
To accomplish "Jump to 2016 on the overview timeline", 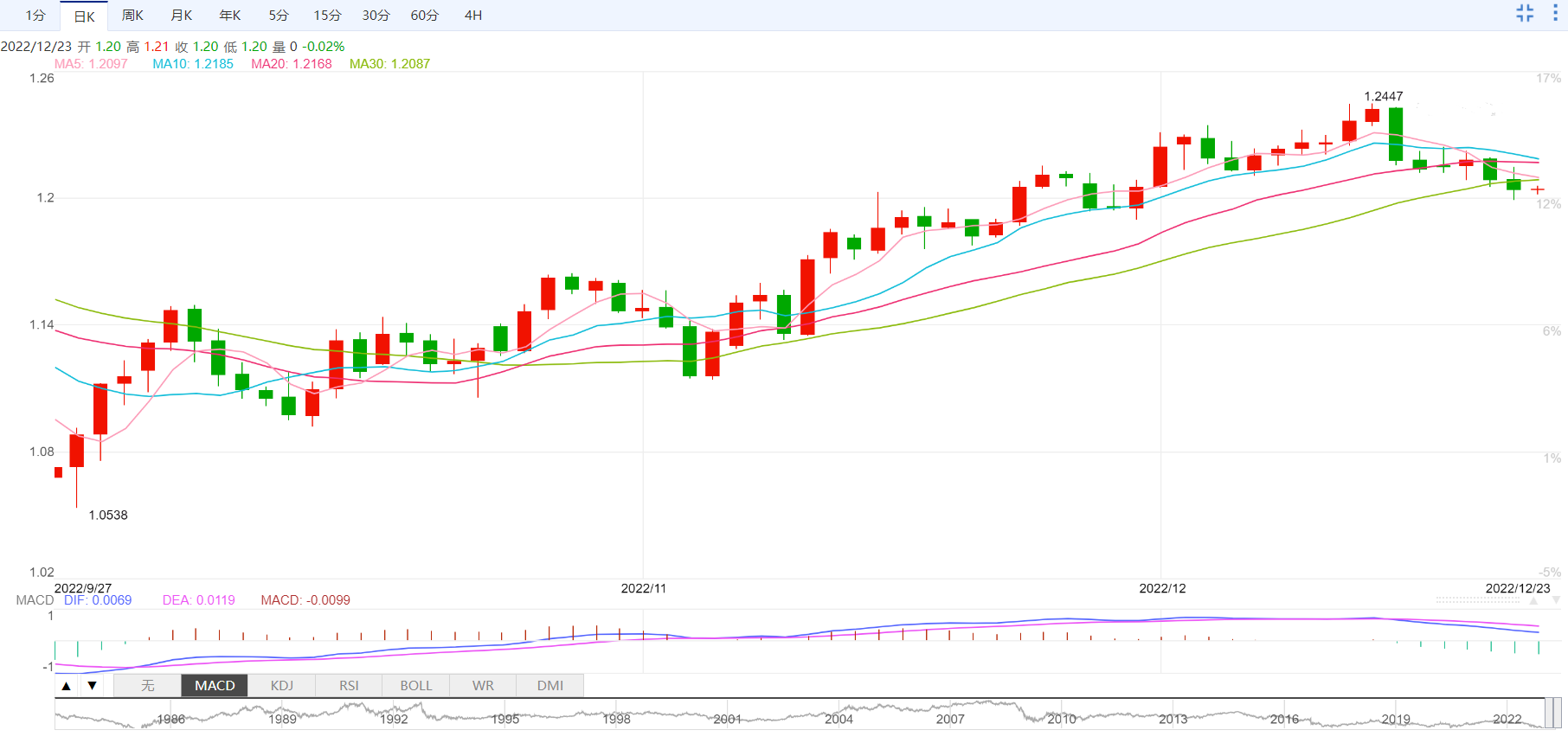I will [1284, 720].
